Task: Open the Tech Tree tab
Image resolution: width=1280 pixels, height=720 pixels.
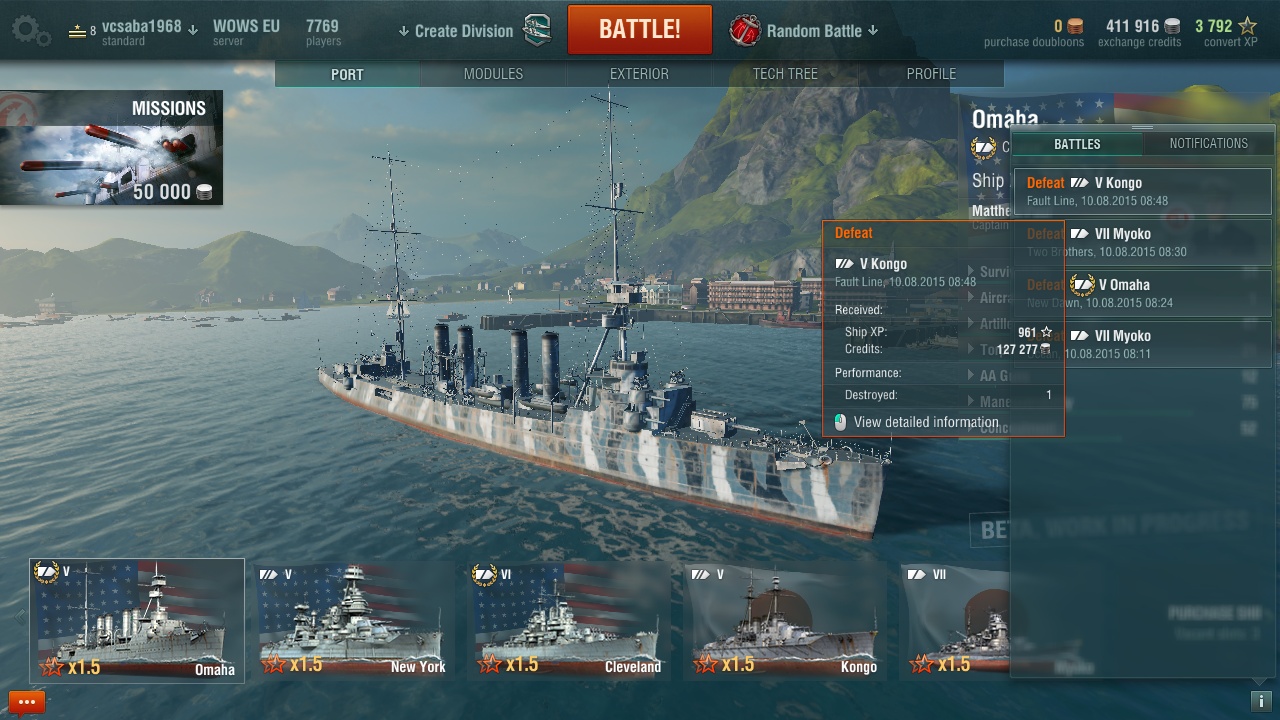Action: coord(785,74)
